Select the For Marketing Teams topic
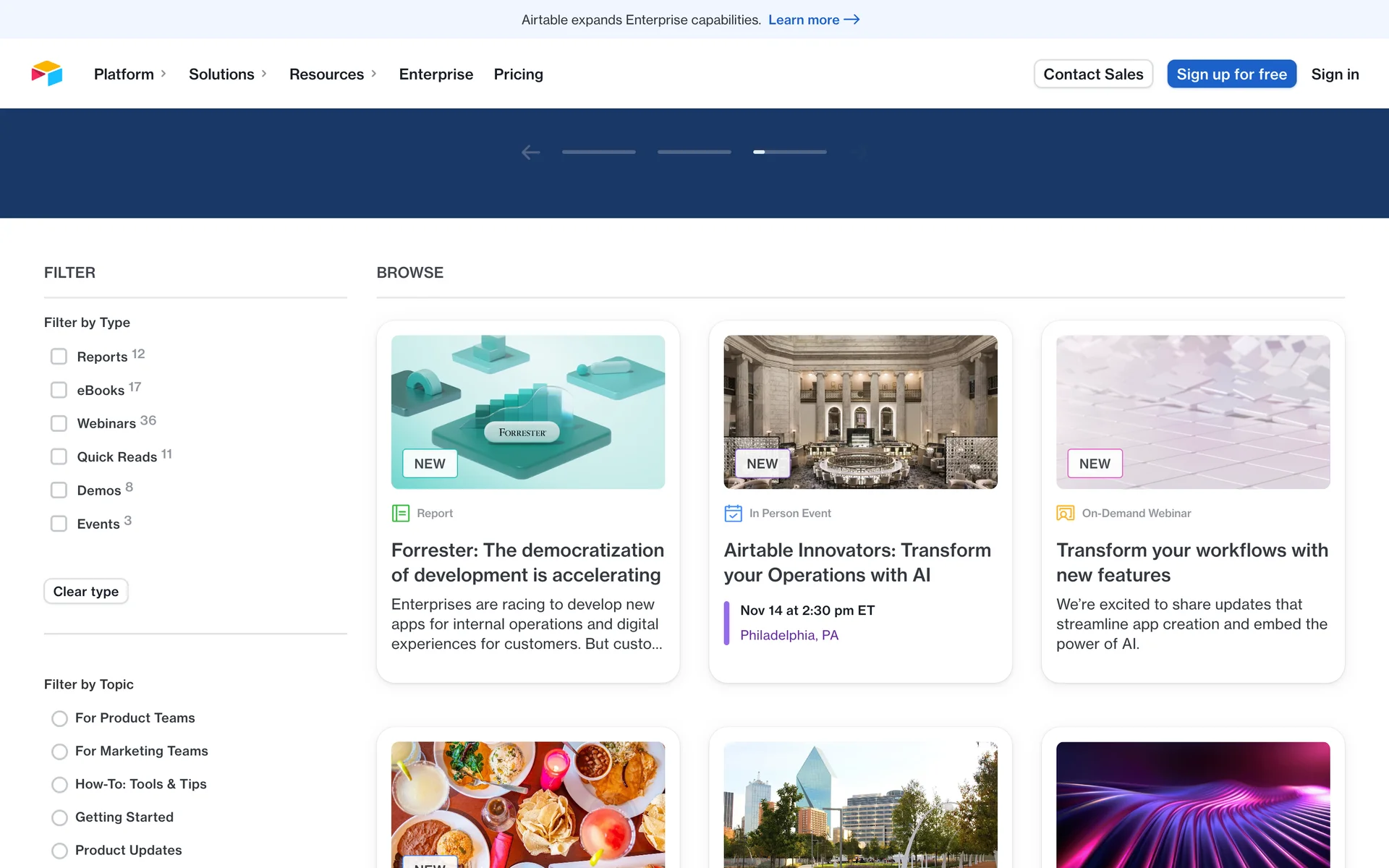This screenshot has width=1389, height=868. (x=59, y=752)
